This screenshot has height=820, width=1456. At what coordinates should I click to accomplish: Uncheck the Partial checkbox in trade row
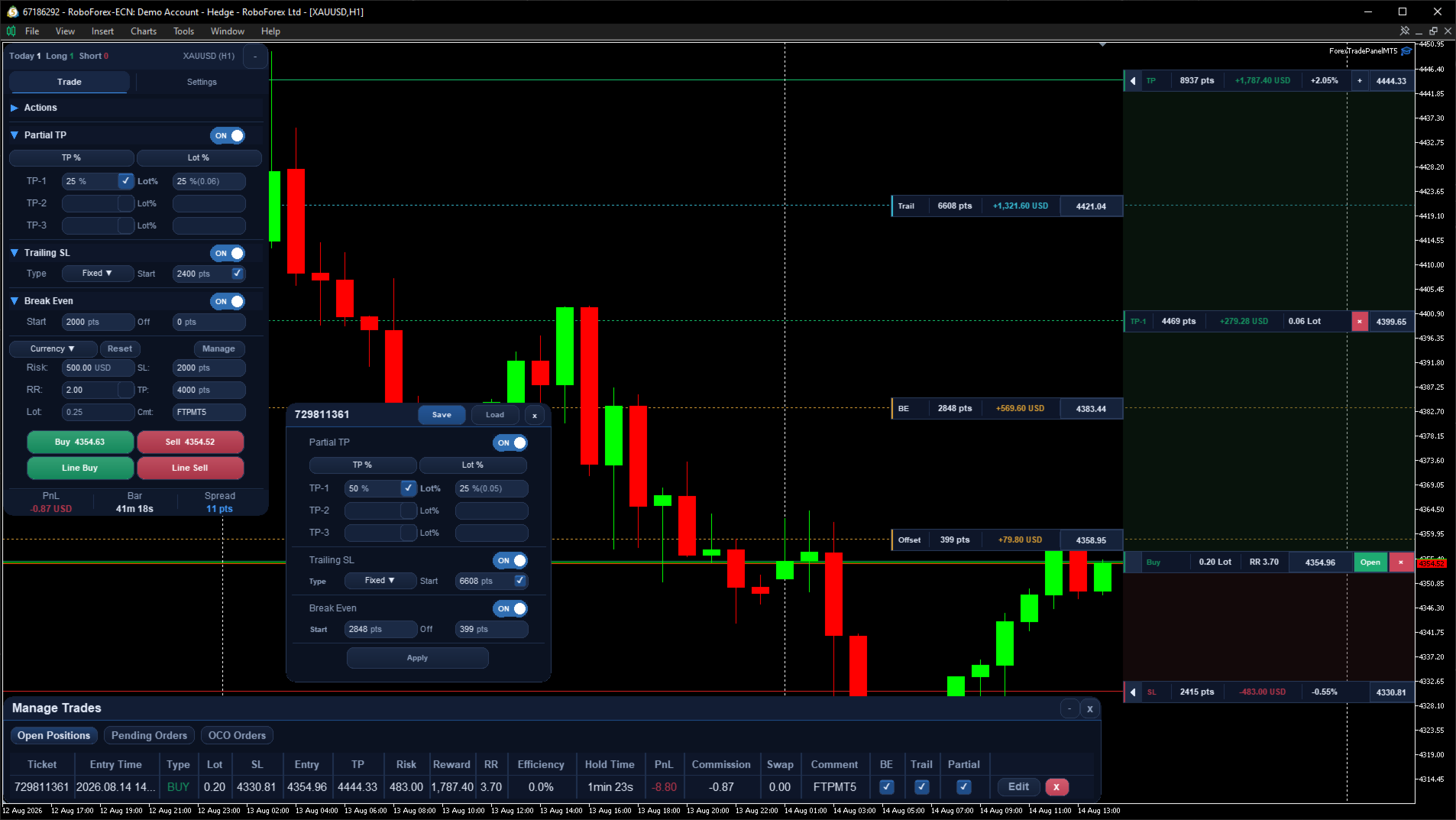[x=964, y=787]
